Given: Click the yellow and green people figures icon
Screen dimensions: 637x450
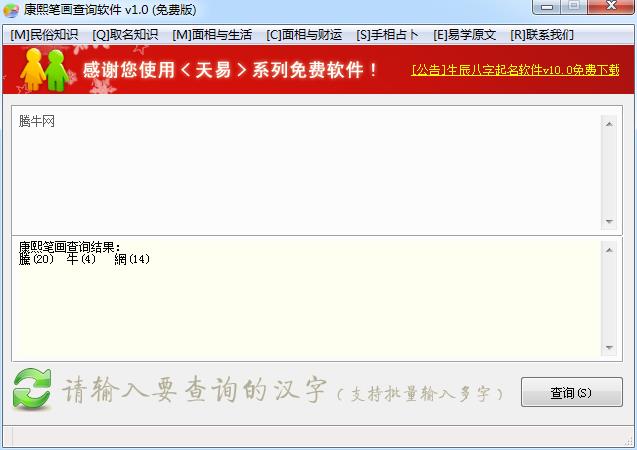Looking at the screenshot, I should tap(44, 70).
